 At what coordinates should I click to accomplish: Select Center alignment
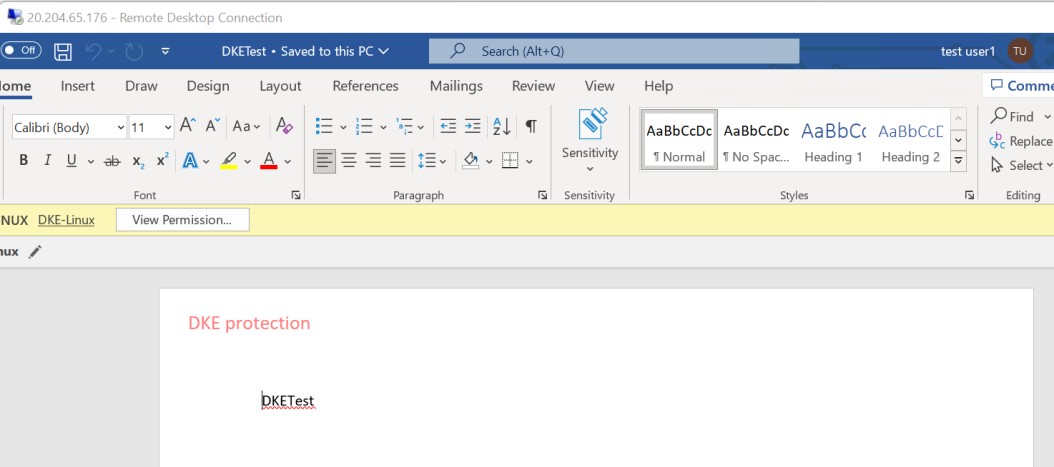[349, 161]
